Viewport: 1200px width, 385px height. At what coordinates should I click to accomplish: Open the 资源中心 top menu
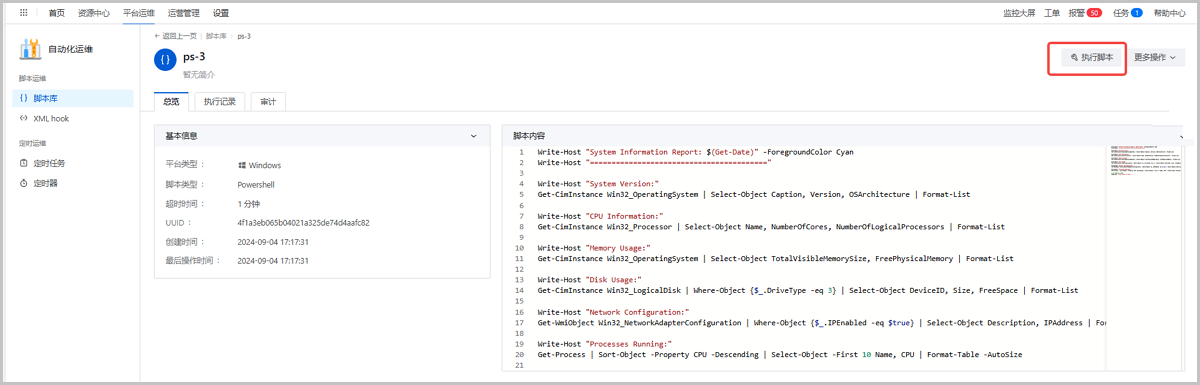pyautogui.click(x=94, y=13)
